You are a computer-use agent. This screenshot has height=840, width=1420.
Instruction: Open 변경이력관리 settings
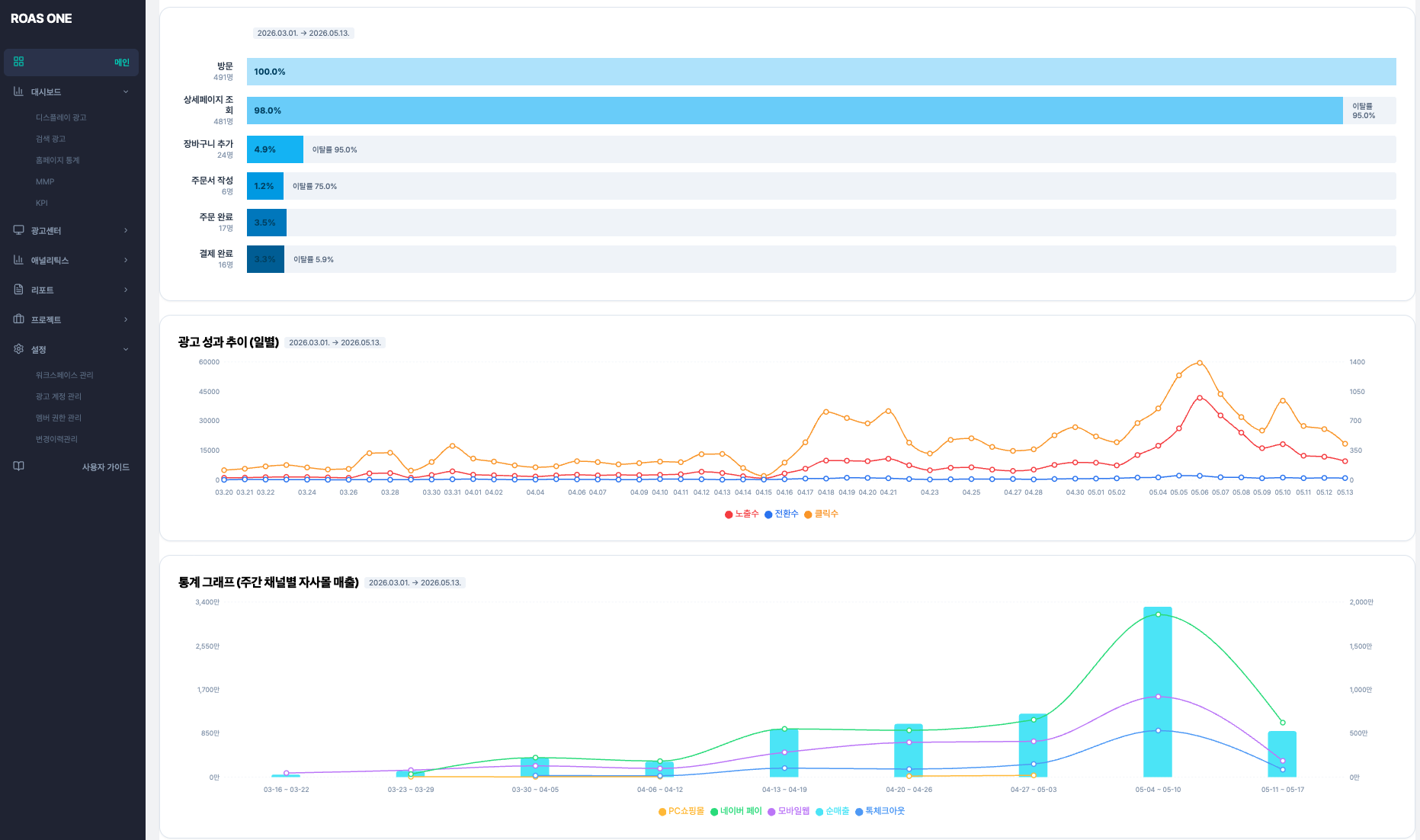[56, 439]
